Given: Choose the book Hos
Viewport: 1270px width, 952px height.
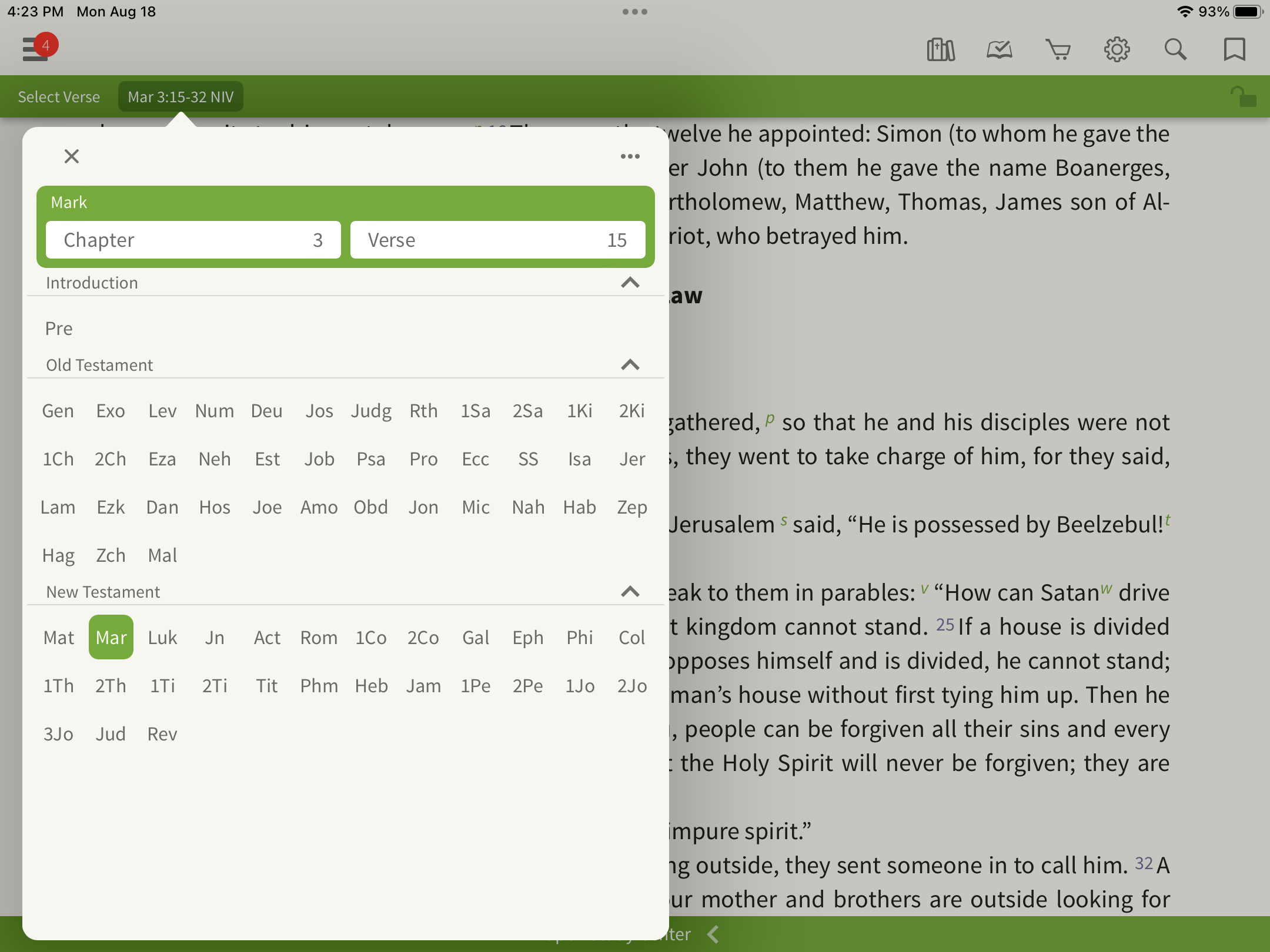Looking at the screenshot, I should coord(215,507).
